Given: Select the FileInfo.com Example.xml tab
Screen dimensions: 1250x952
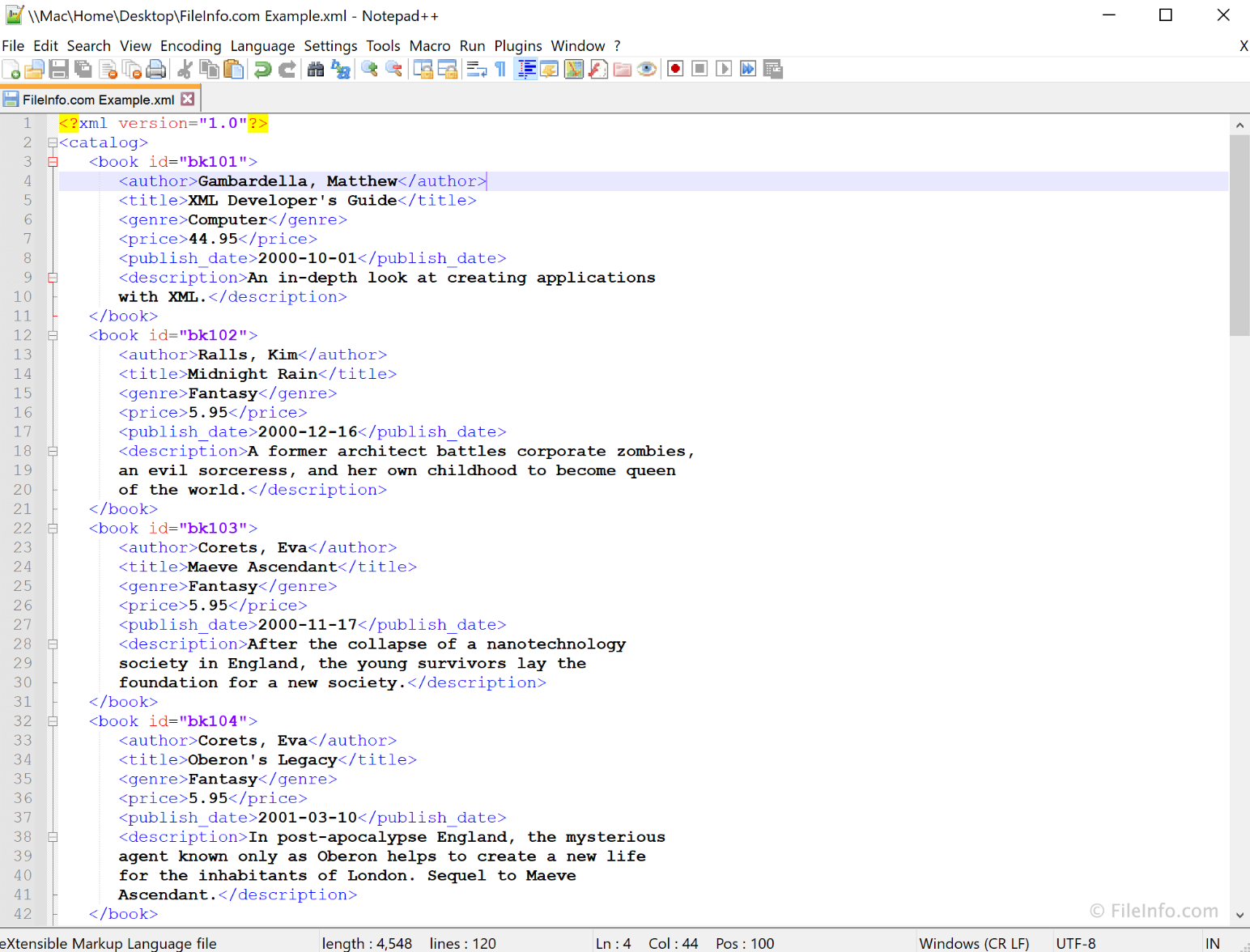Looking at the screenshot, I should (x=97, y=98).
